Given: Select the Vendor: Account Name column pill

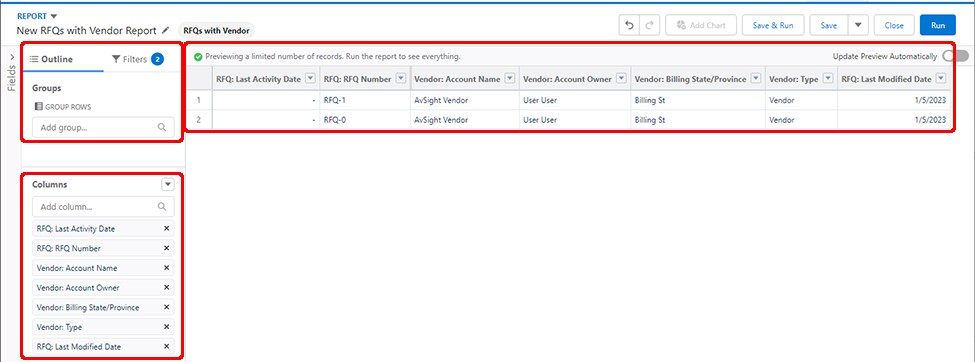Looking at the screenshot, I should [103, 268].
